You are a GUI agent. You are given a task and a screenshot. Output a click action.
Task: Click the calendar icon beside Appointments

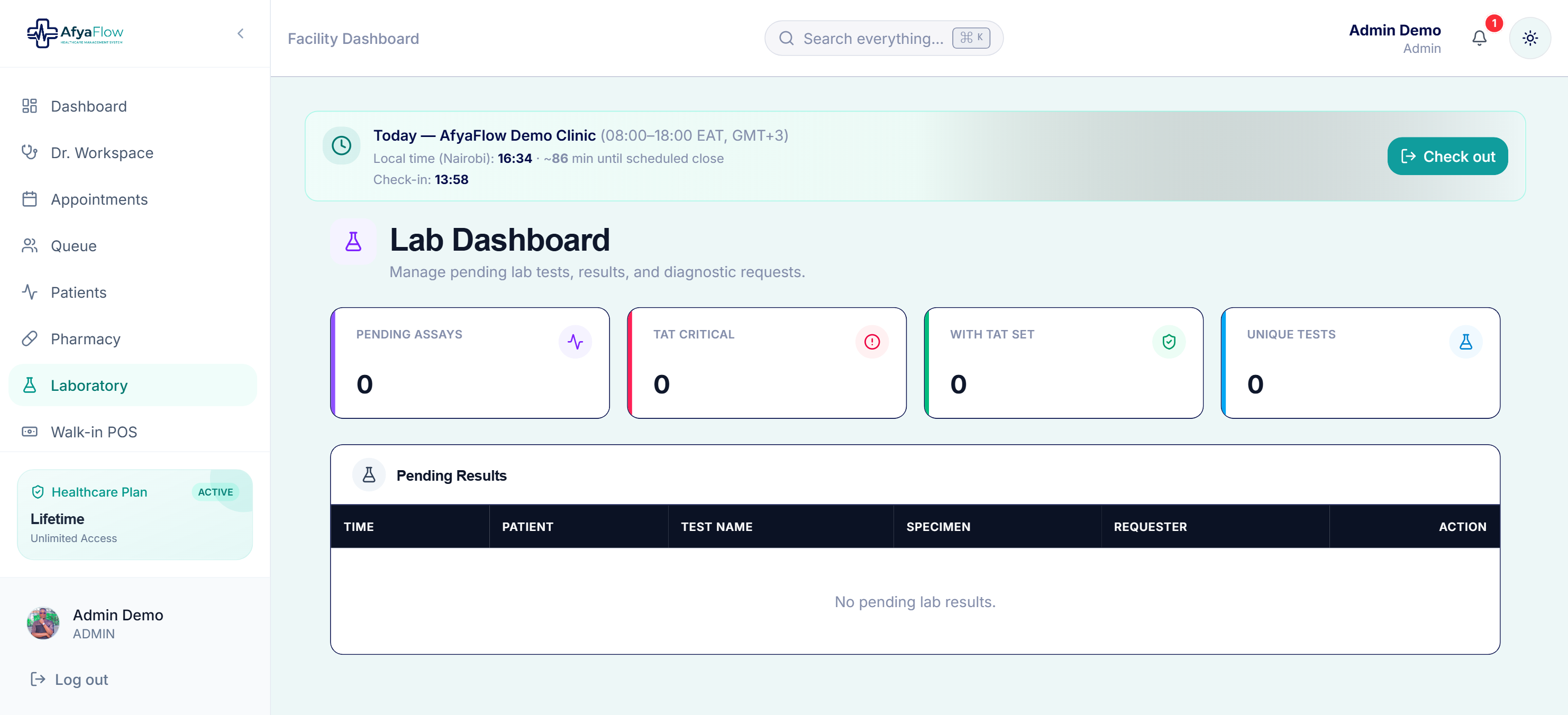[x=30, y=199]
